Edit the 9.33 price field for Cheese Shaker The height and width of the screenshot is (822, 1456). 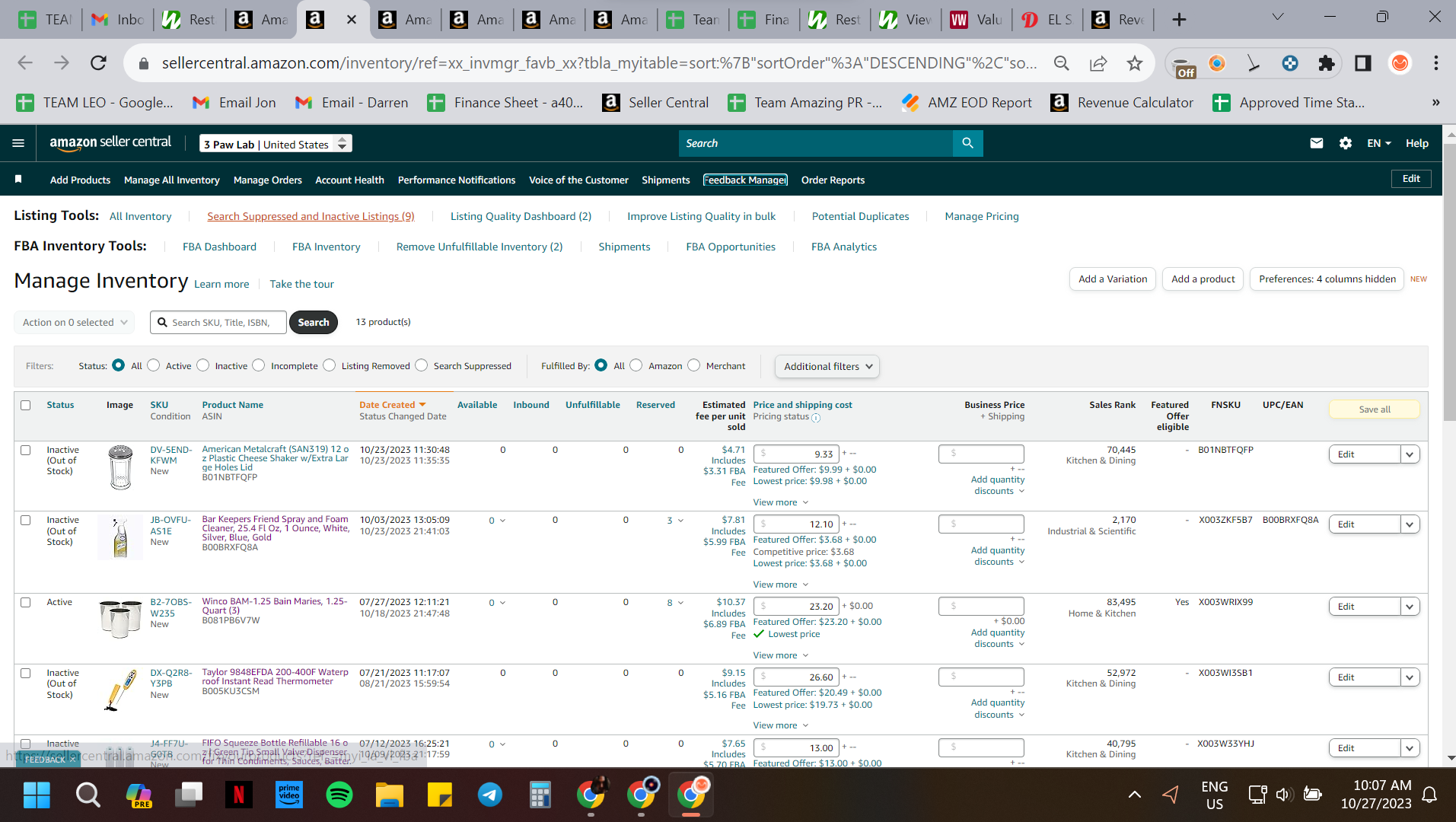click(x=796, y=454)
